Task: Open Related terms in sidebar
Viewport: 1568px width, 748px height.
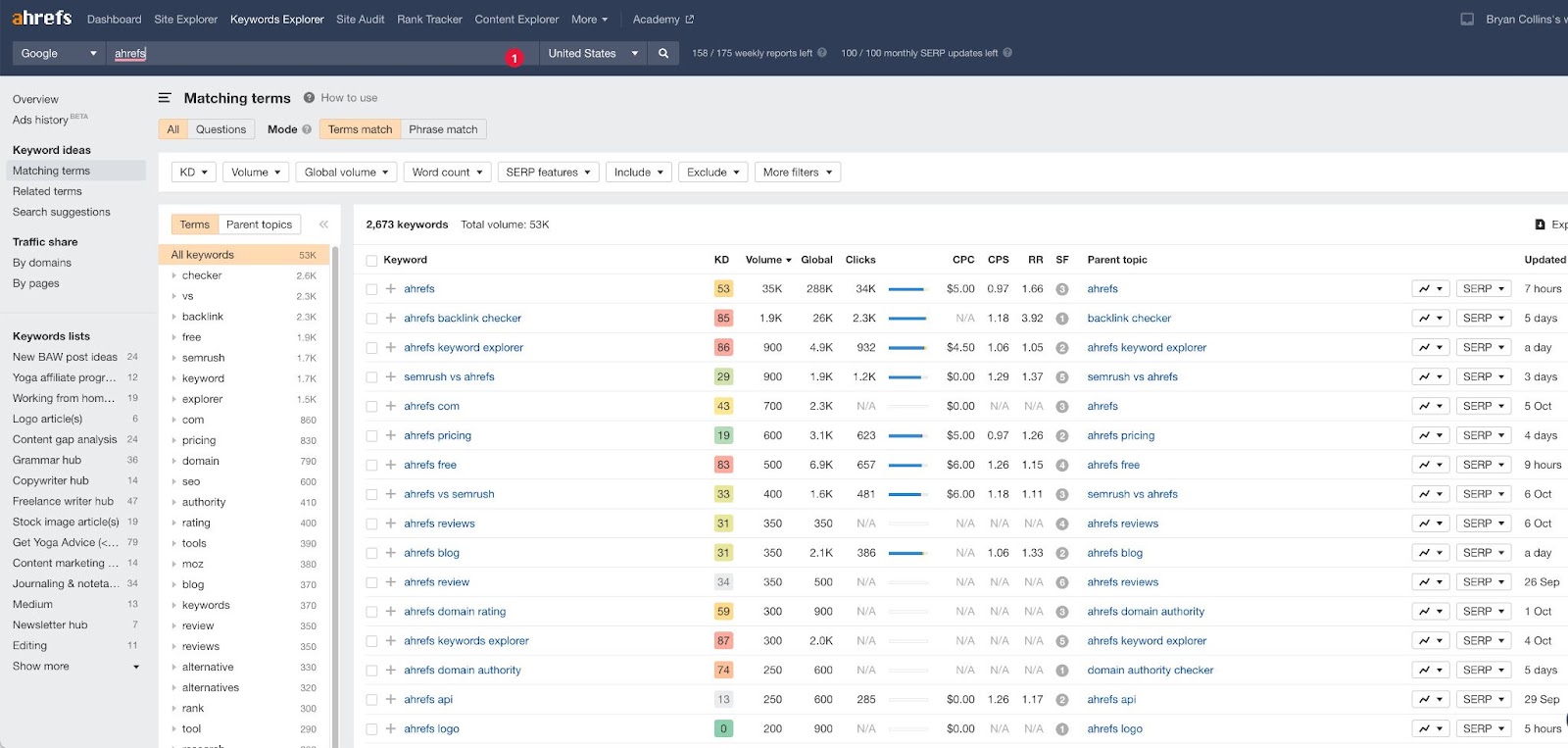Action: [47, 192]
